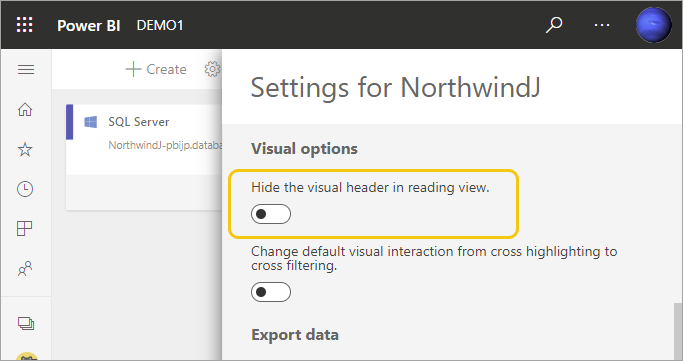The height and width of the screenshot is (361, 683).
Task: Open the more options ellipsis in the header
Action: tap(602, 25)
